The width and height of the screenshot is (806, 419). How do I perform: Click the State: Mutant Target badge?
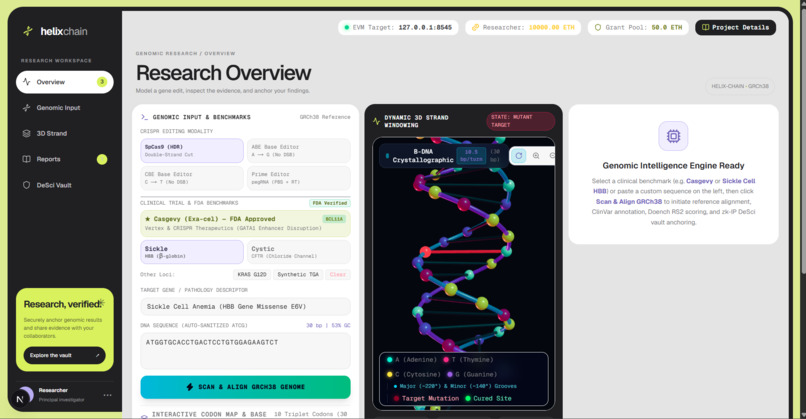point(521,121)
